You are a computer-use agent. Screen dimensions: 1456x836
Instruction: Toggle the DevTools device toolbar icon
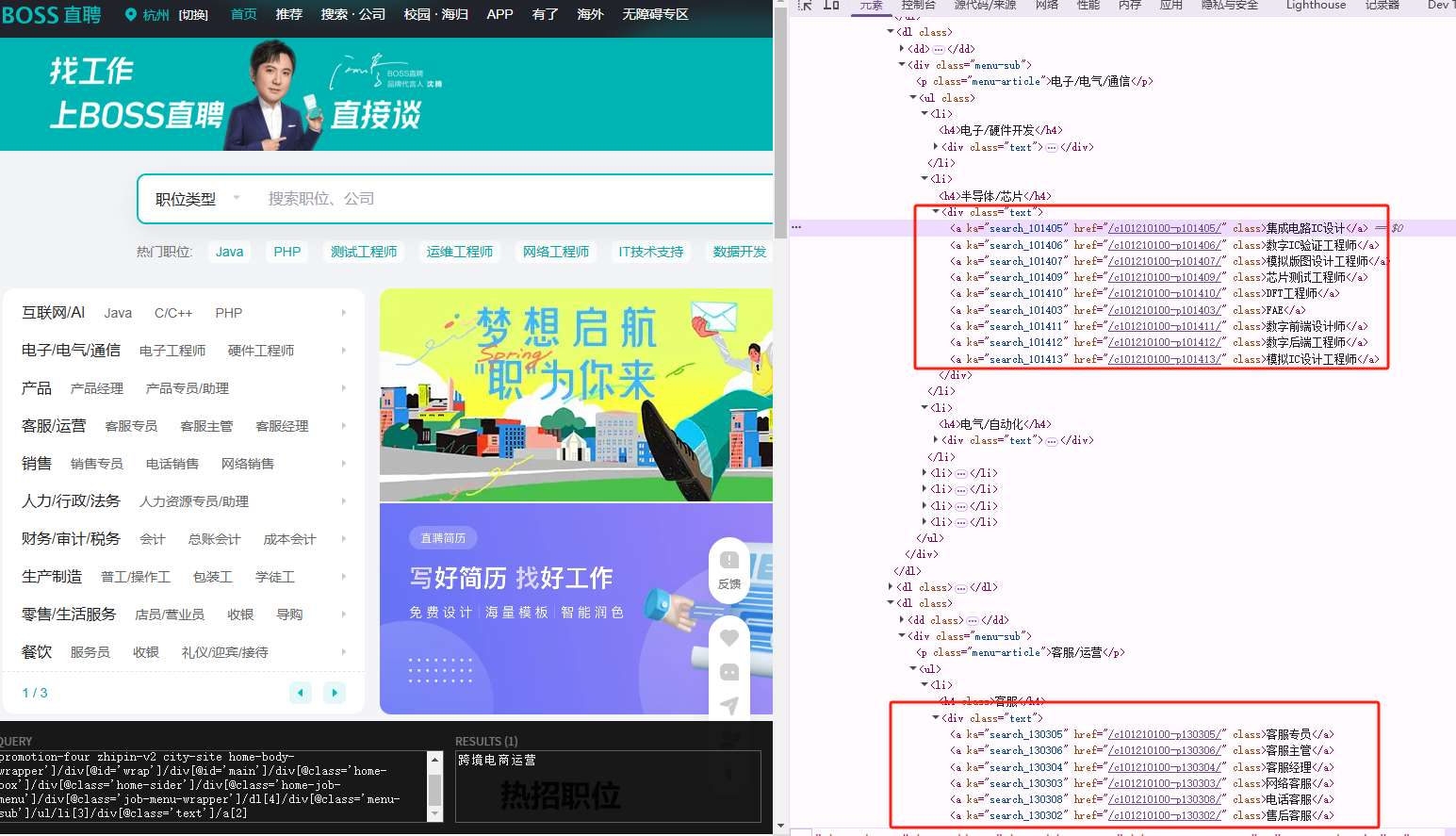tap(831, 5)
